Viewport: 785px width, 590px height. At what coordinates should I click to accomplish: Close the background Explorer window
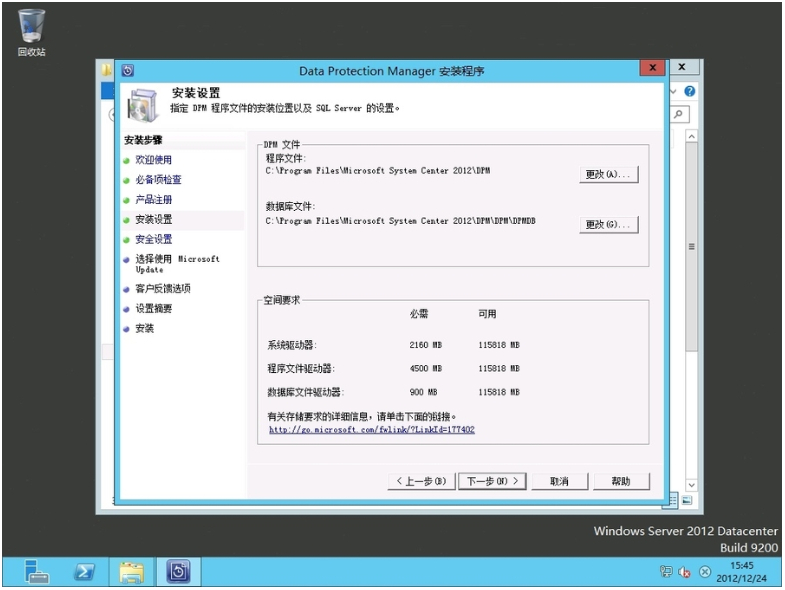[681, 67]
